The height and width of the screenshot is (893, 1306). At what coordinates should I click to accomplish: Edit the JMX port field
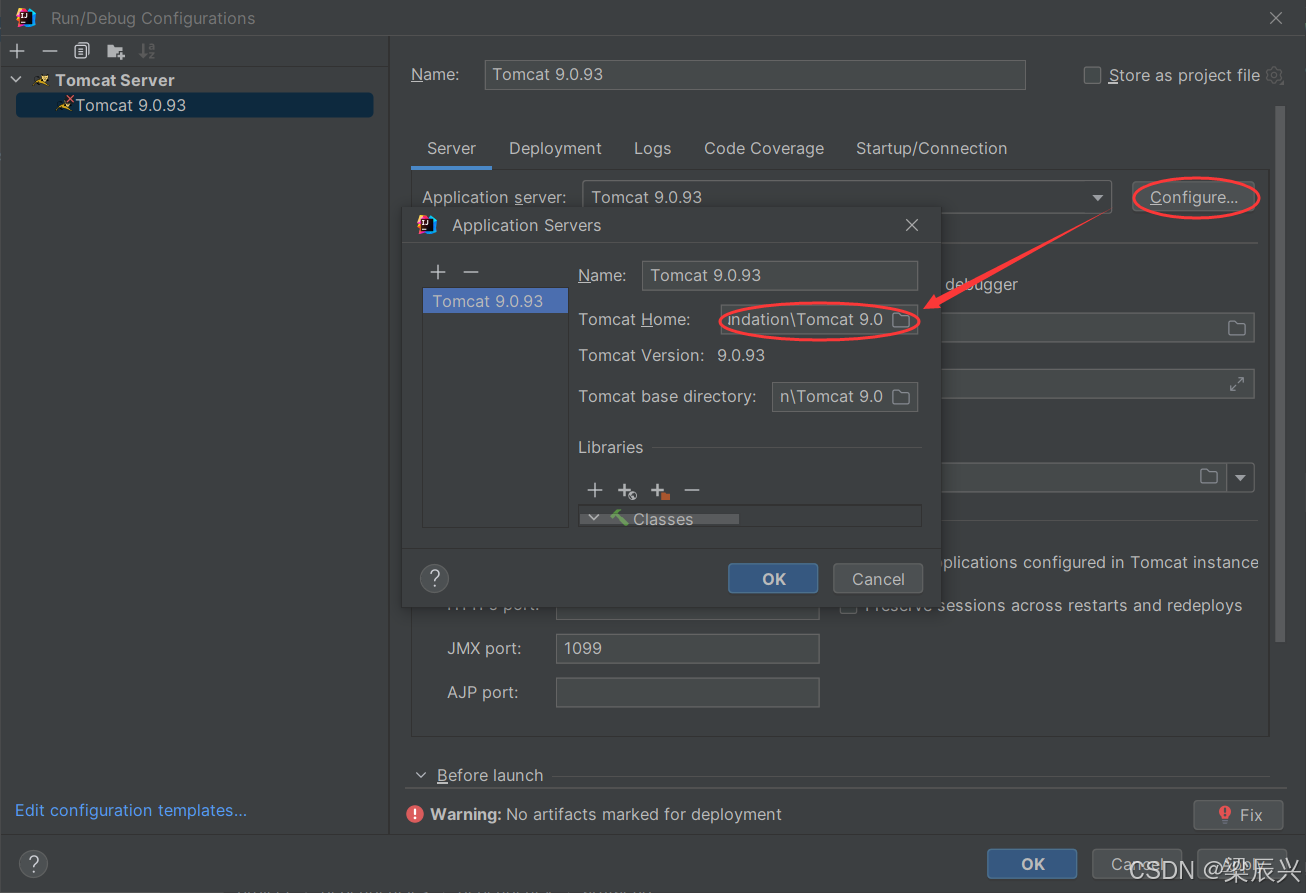687,648
